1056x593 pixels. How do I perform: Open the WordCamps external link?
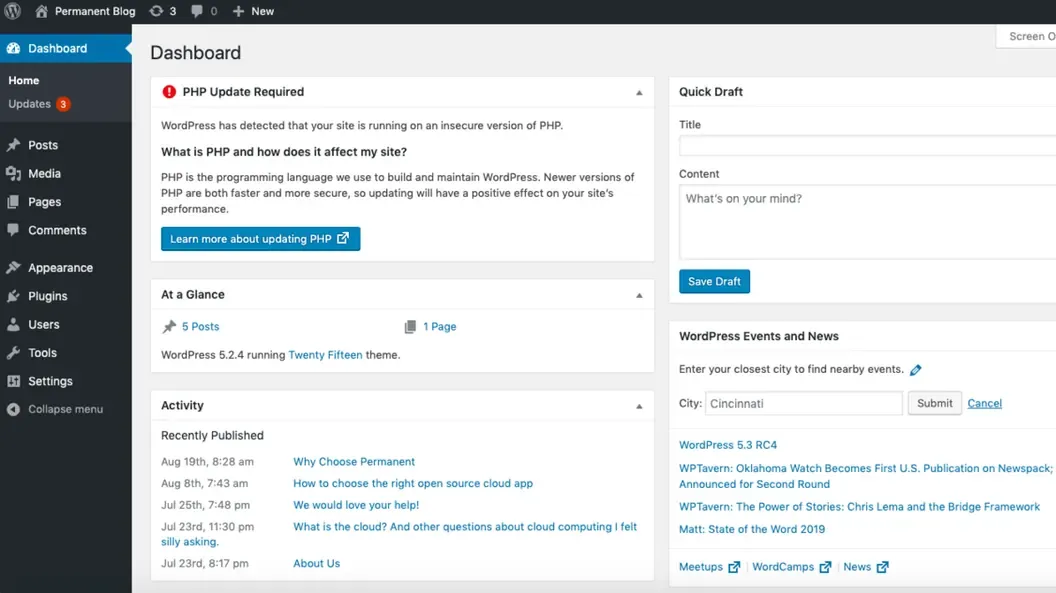click(791, 567)
